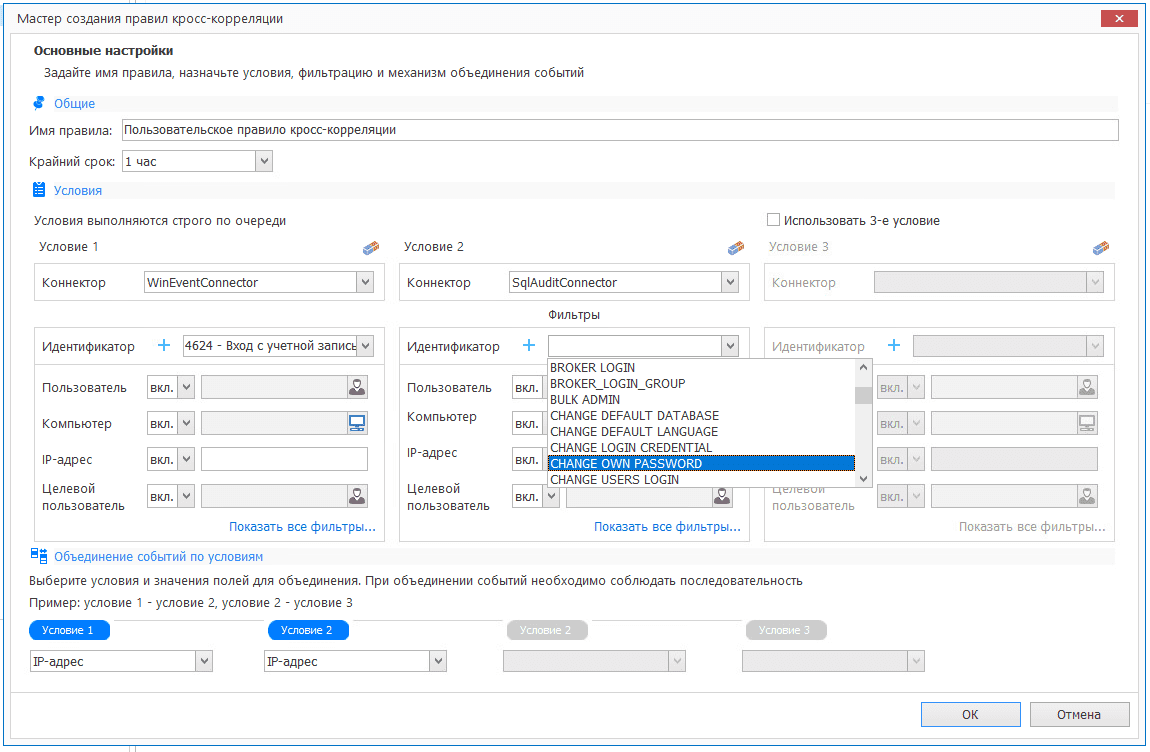Open the SqlAuditConnector connector dropdown
The height and width of the screenshot is (752, 1150).
(x=730, y=283)
